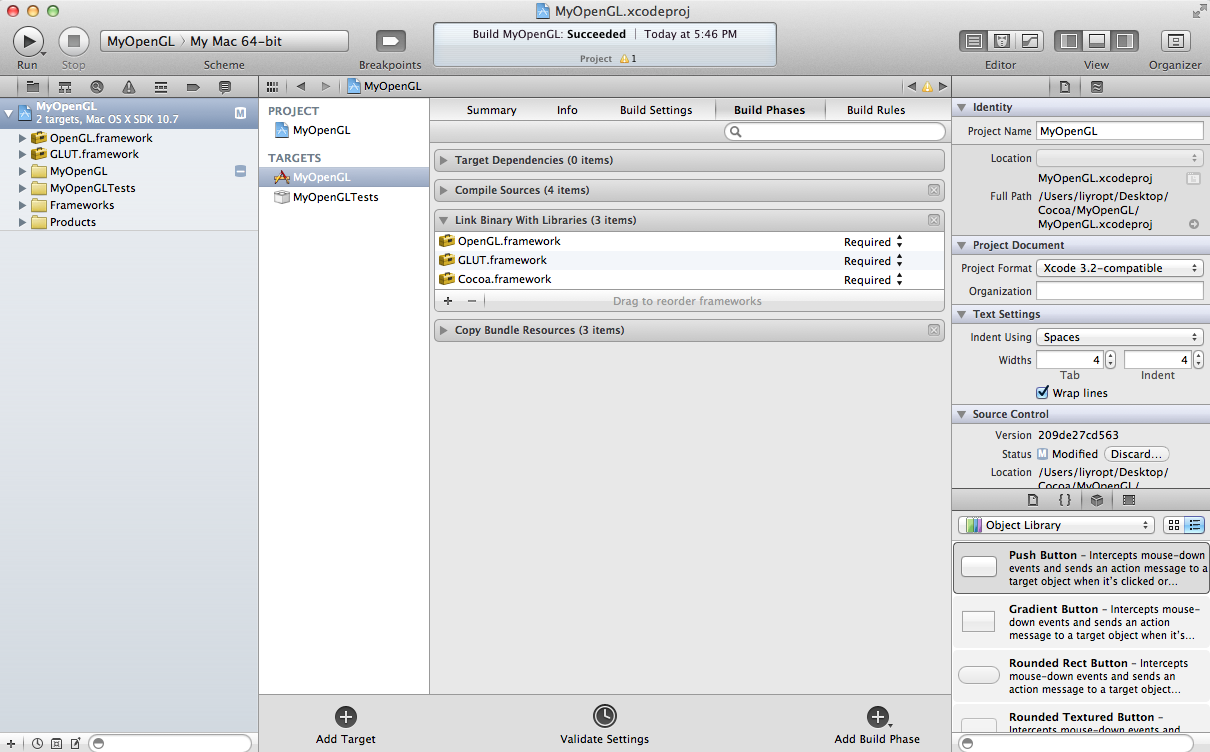Click the Discard source control button
Viewport: 1210px width, 752px height.
pos(1137,454)
